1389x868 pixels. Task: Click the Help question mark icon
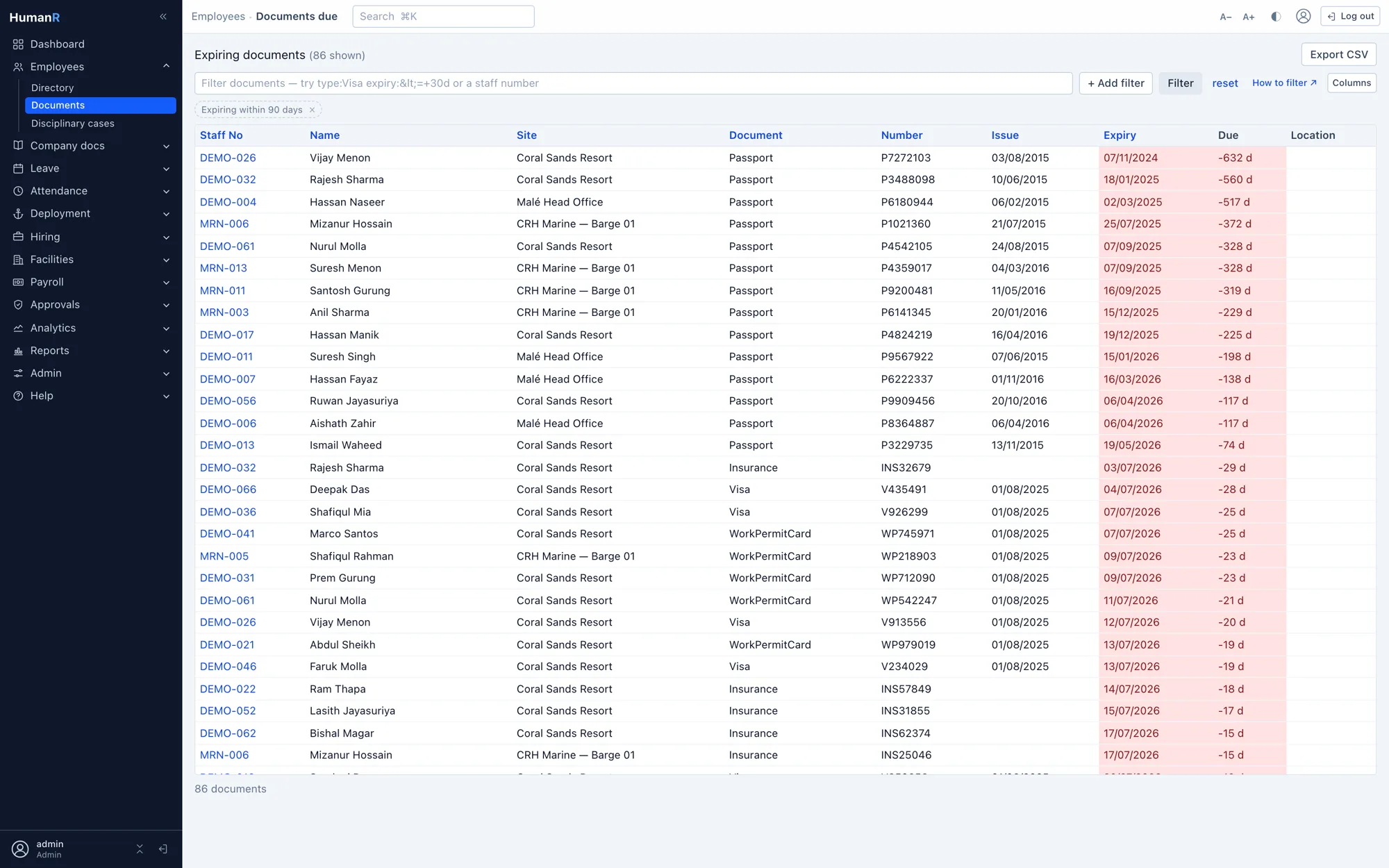tap(18, 396)
